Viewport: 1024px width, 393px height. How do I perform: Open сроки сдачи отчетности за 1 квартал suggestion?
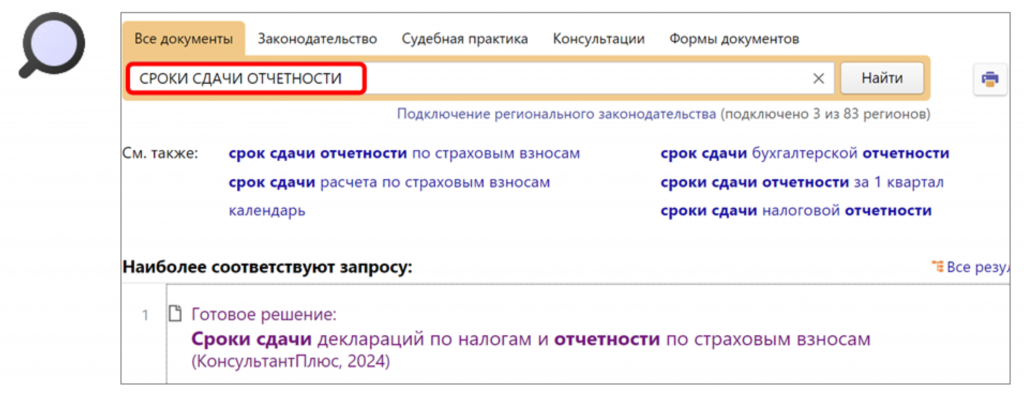[x=802, y=182]
